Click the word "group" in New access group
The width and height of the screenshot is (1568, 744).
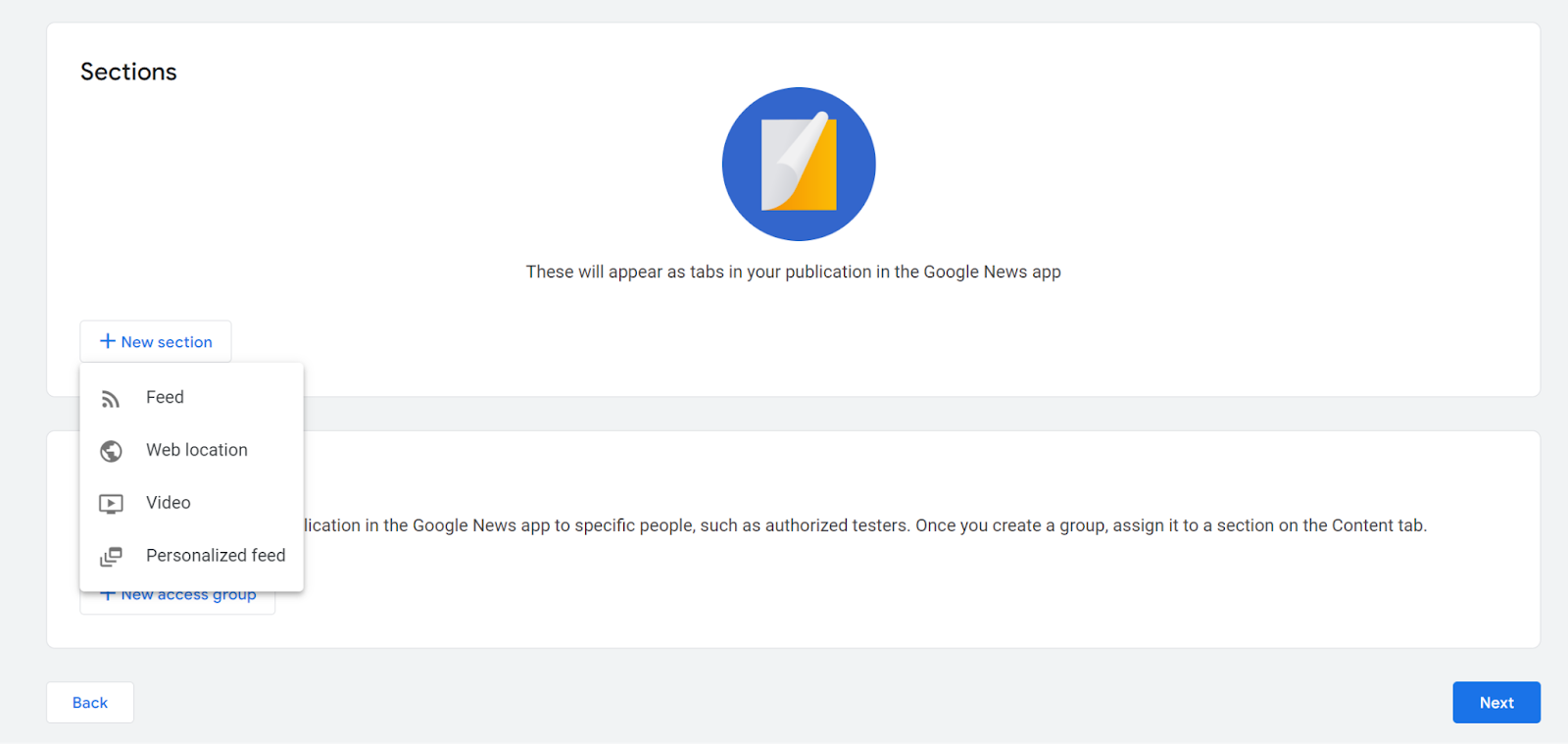(234, 596)
